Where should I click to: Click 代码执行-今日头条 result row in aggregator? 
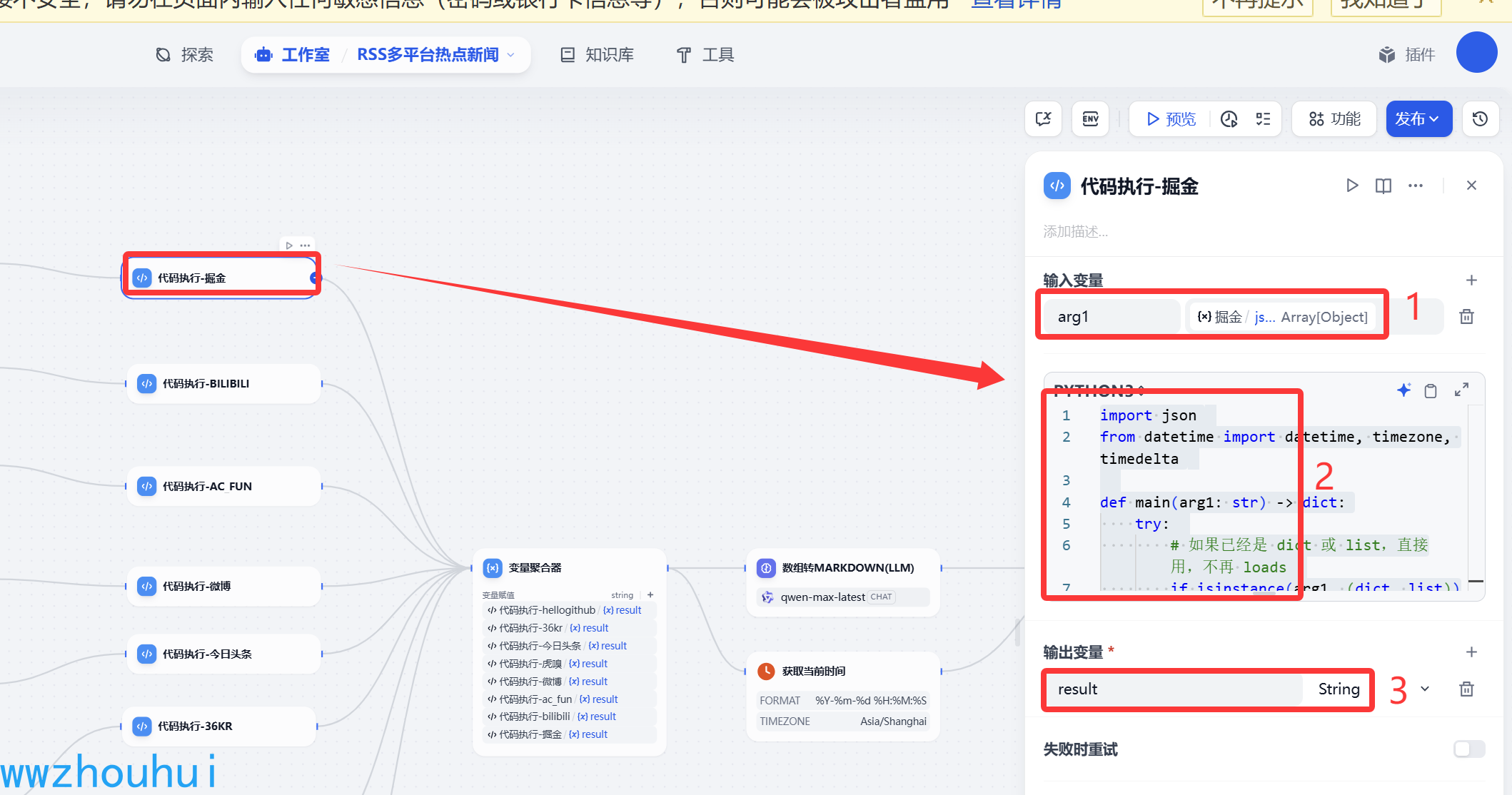click(x=569, y=646)
